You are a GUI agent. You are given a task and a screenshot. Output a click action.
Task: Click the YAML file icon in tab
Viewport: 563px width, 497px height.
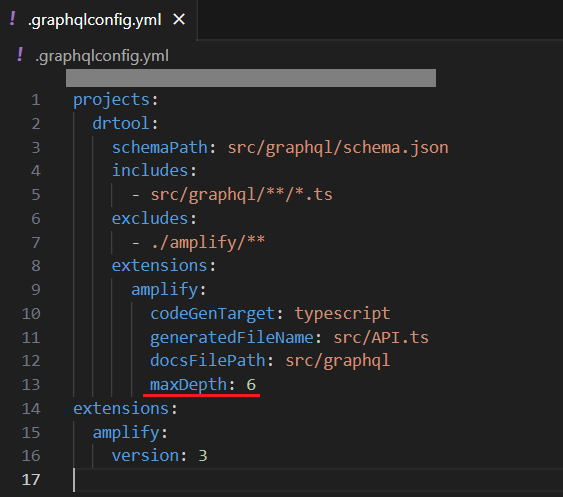pos(13,19)
